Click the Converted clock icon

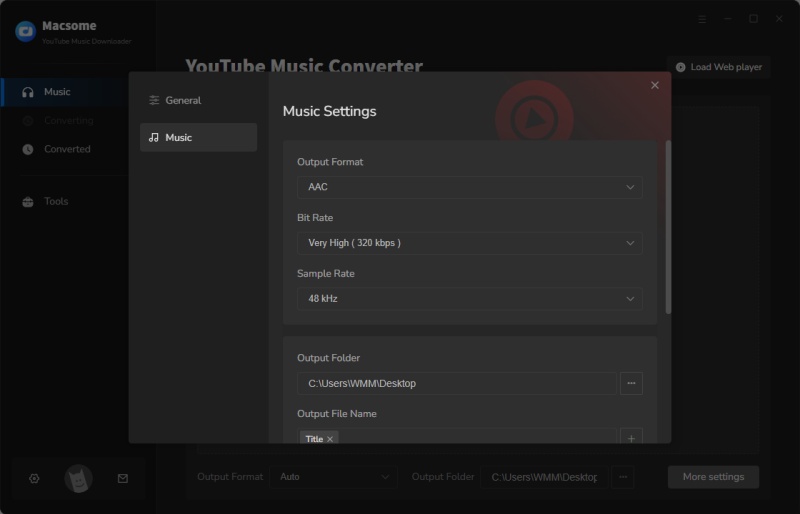pos(28,149)
